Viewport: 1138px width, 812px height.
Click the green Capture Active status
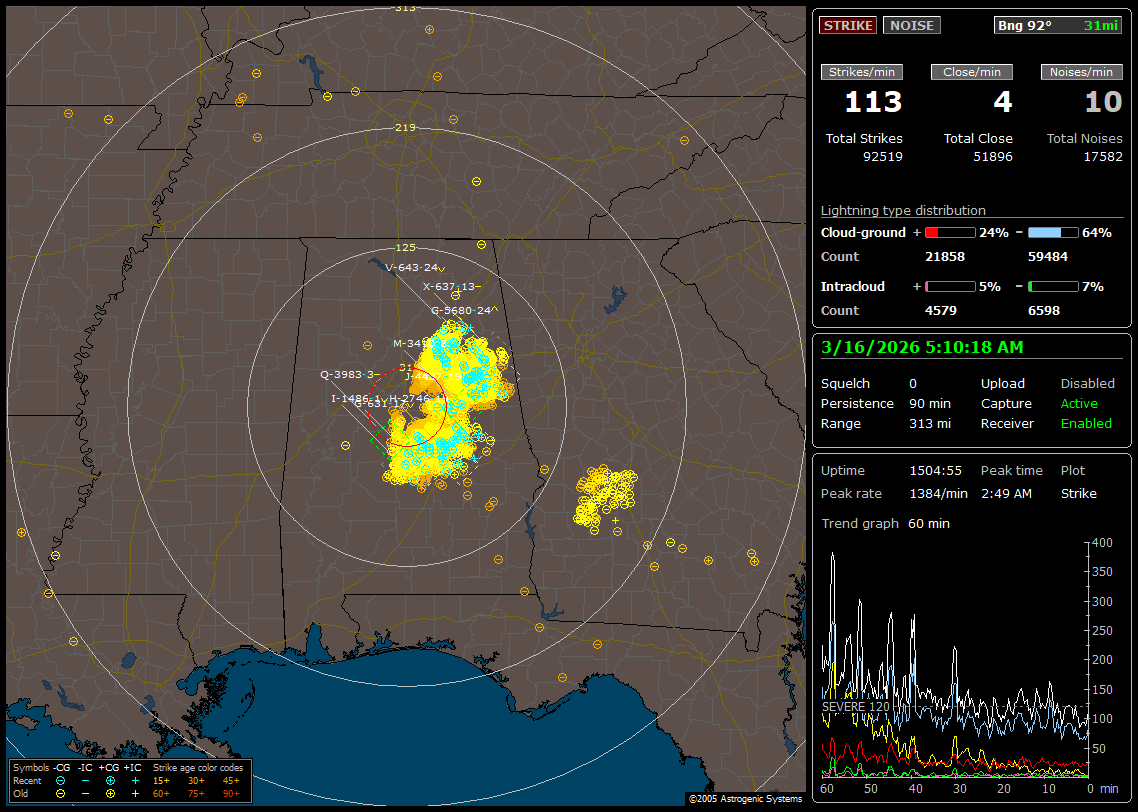1079,404
